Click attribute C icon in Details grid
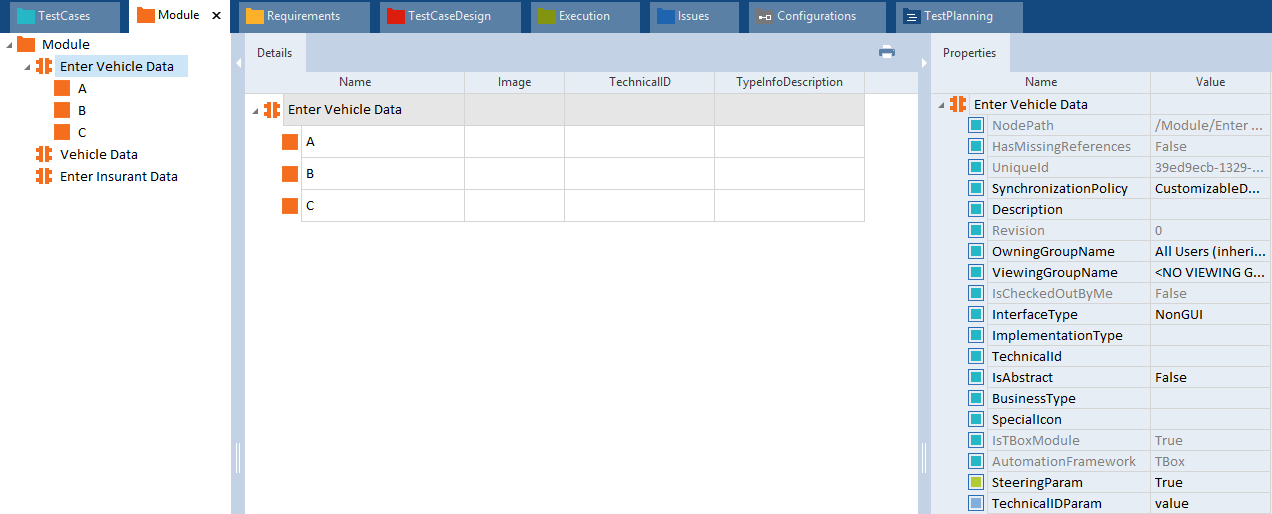 (x=290, y=206)
